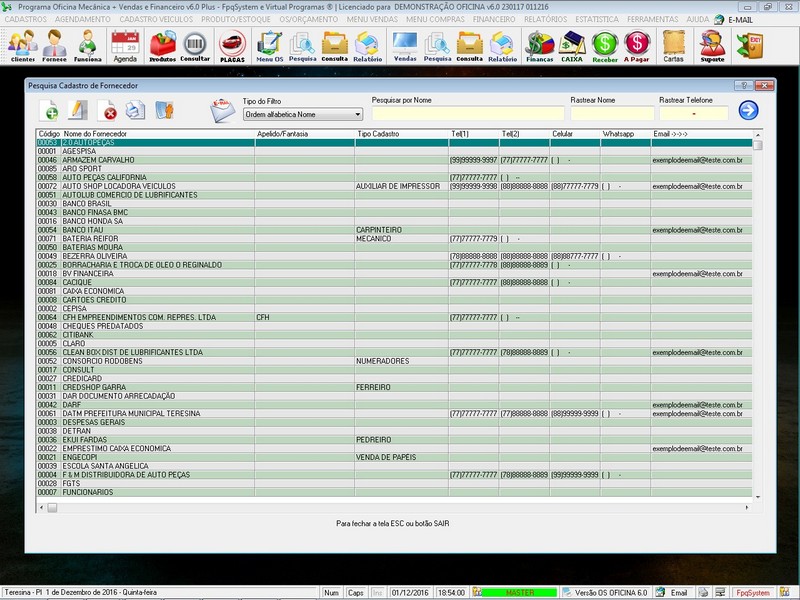Click the Pesquisar por Nome field
800x600 pixels.
click(468, 113)
